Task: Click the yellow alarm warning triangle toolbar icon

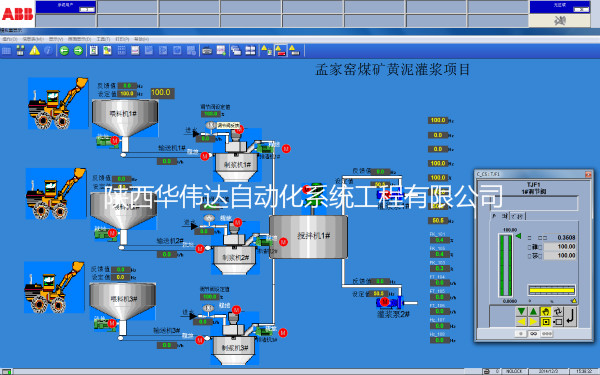Action: [x=35, y=51]
